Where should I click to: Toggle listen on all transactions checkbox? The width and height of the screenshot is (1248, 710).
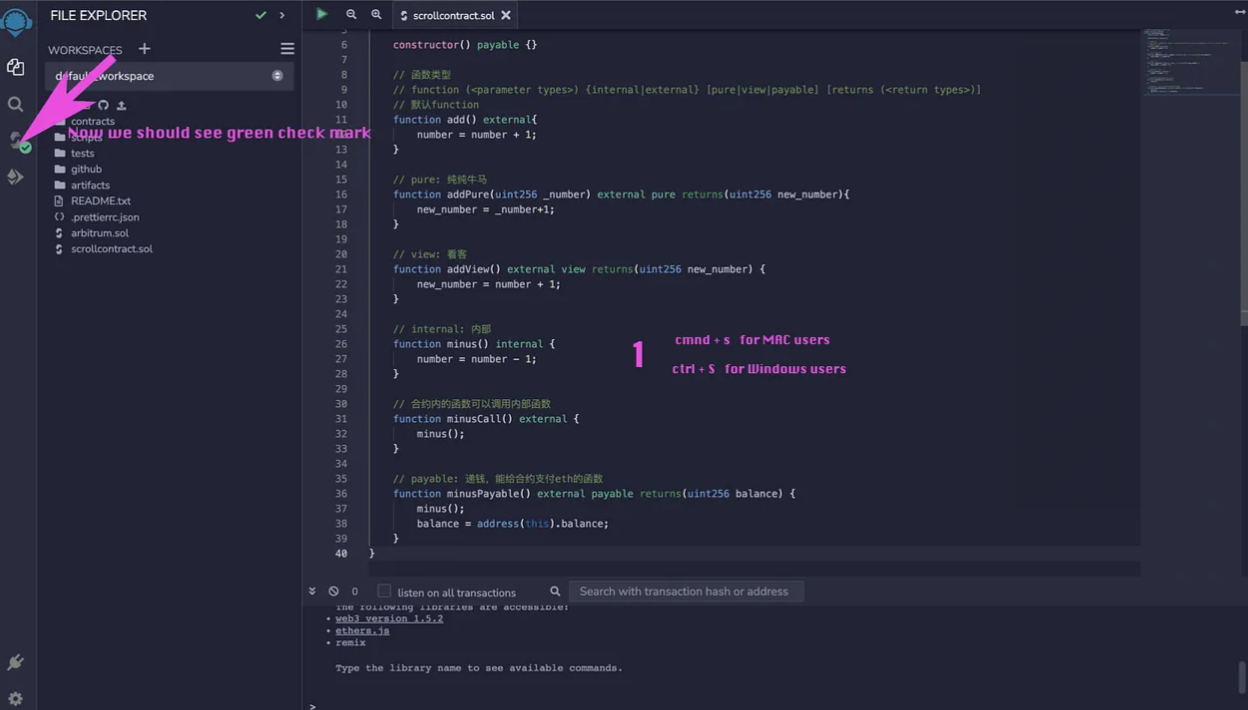click(384, 591)
